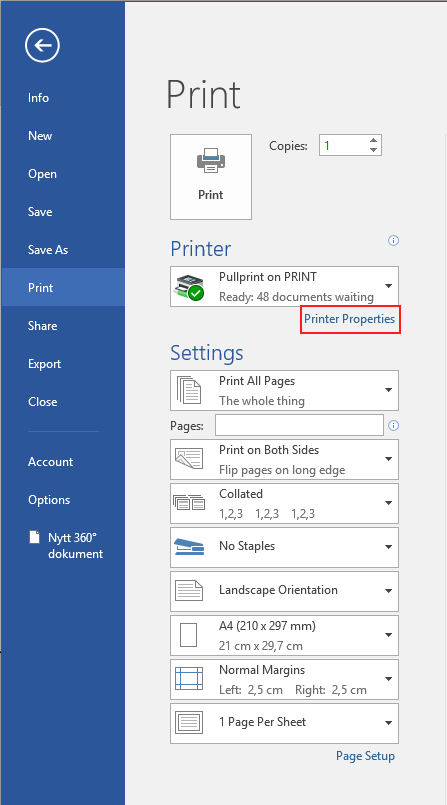This screenshot has height=805, width=447.
Task: Open Account in the backstage menu
Action: coord(63,462)
